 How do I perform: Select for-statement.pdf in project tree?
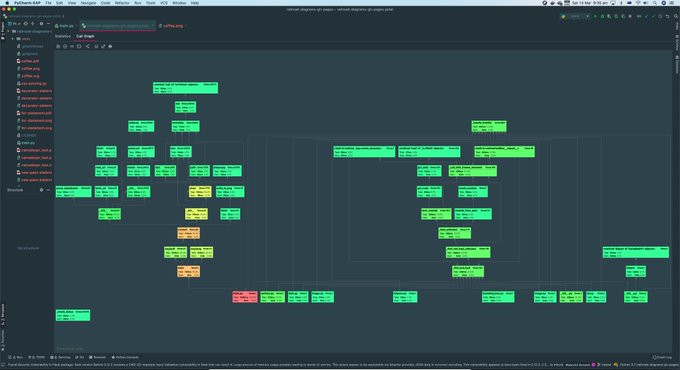34,113
